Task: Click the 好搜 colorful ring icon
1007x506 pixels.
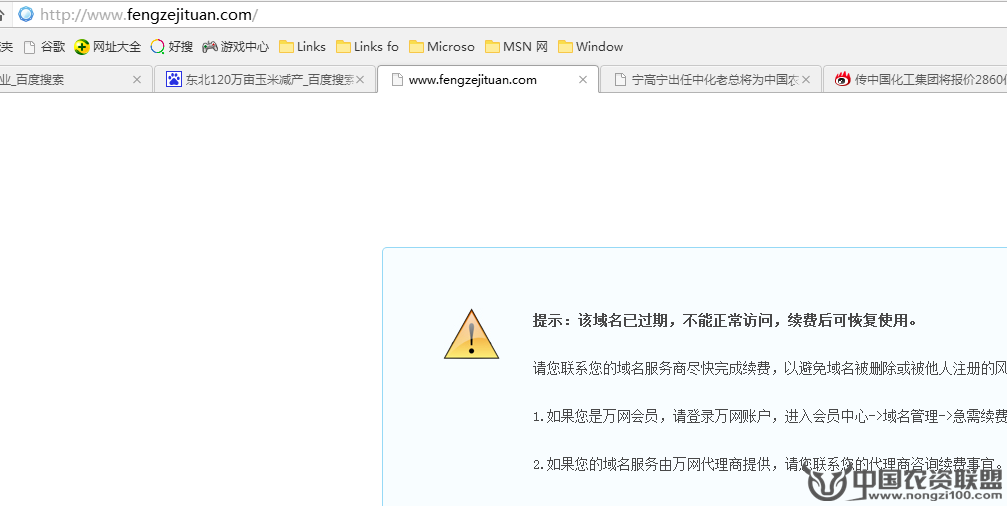Action: 157,47
